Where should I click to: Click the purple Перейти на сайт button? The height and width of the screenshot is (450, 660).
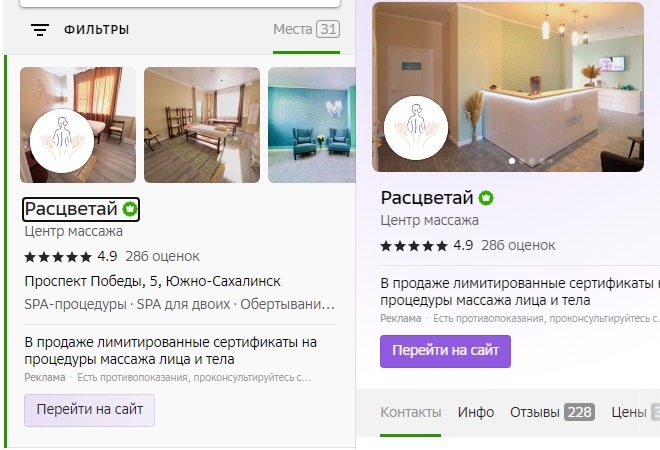[445, 351]
